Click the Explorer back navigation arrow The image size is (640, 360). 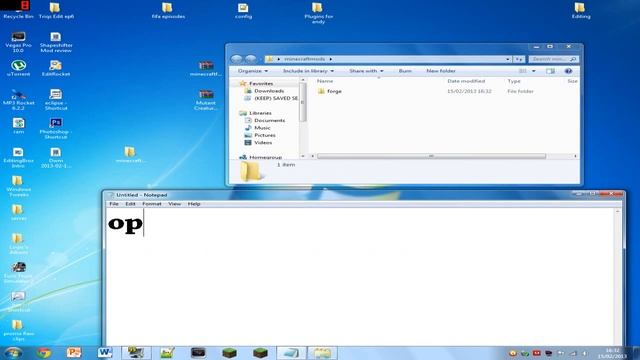tap(236, 59)
